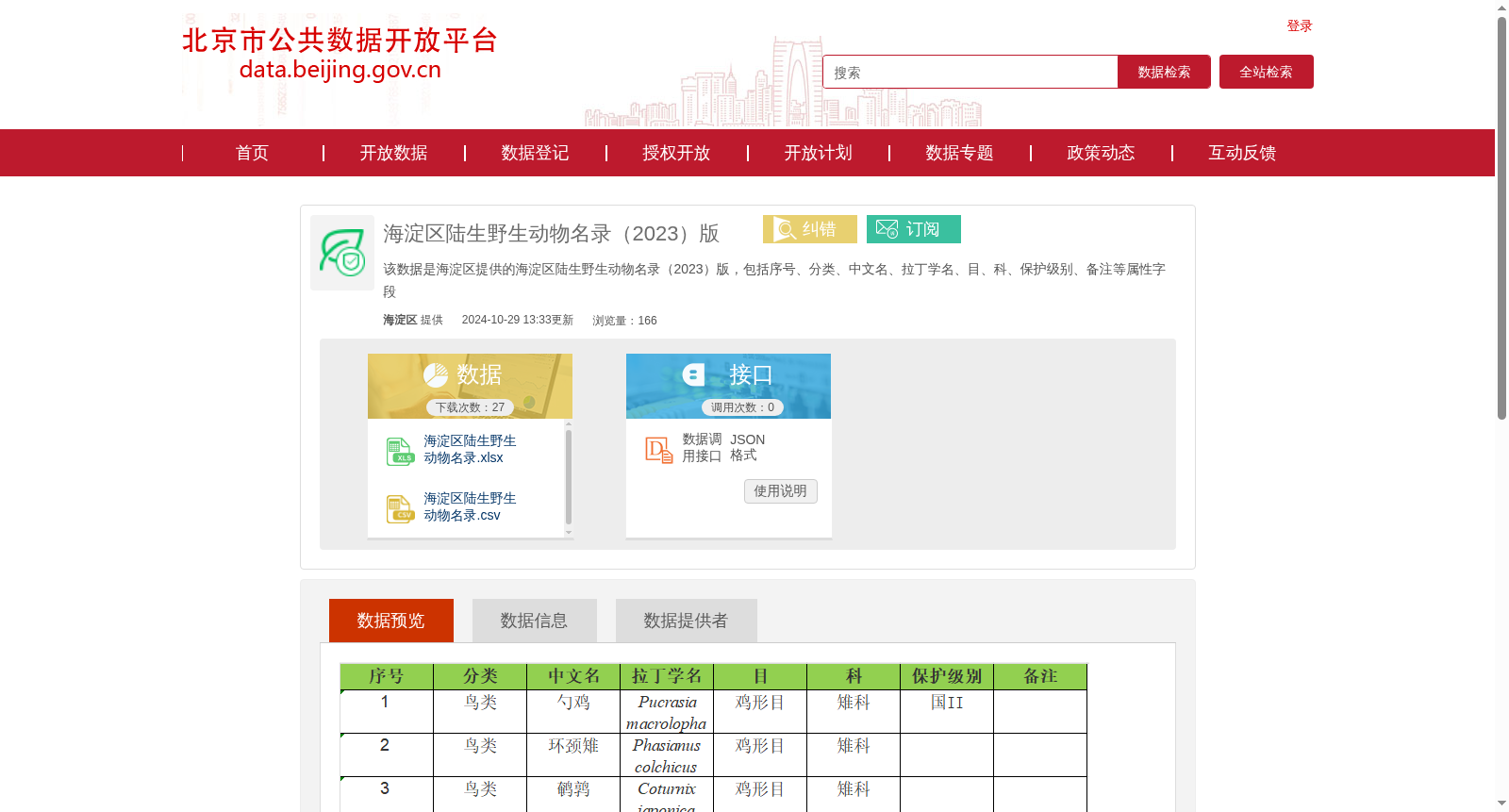Click the 登录 link

(x=1300, y=25)
